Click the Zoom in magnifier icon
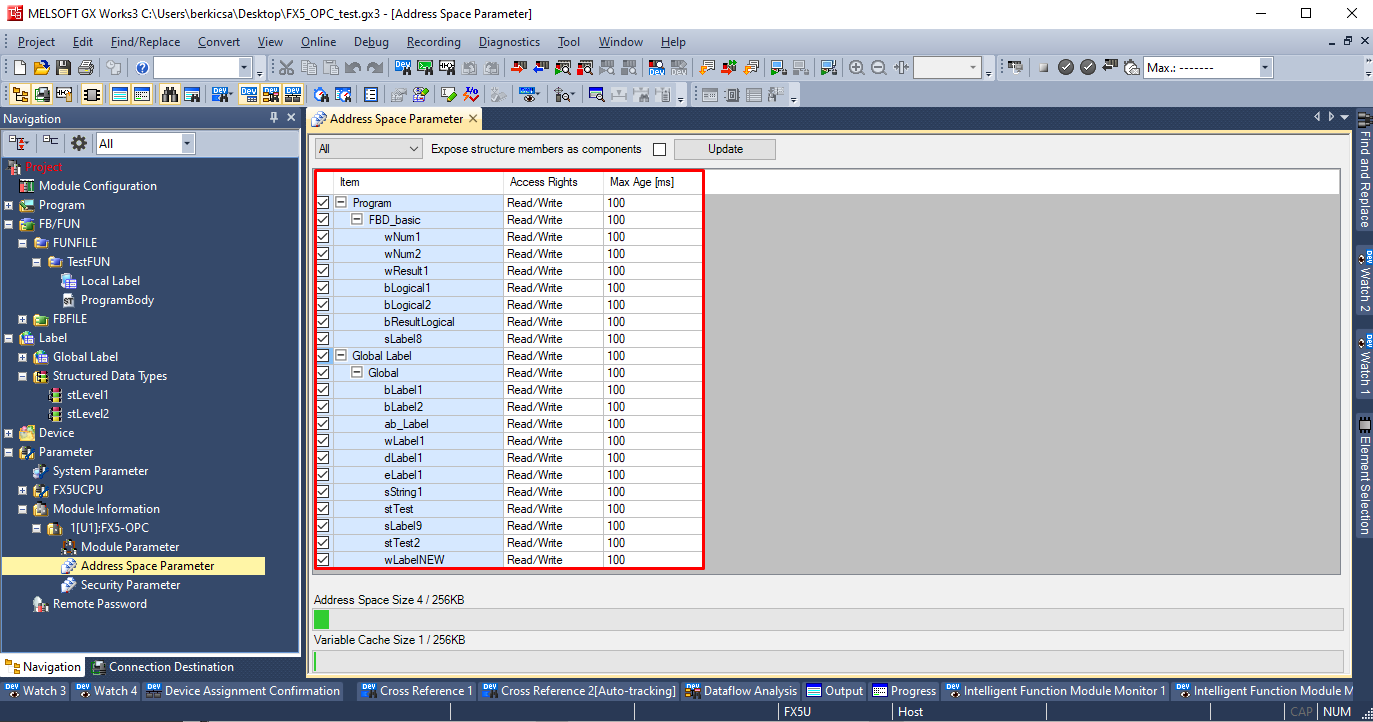This screenshot has width=1373, height=722. (857, 67)
